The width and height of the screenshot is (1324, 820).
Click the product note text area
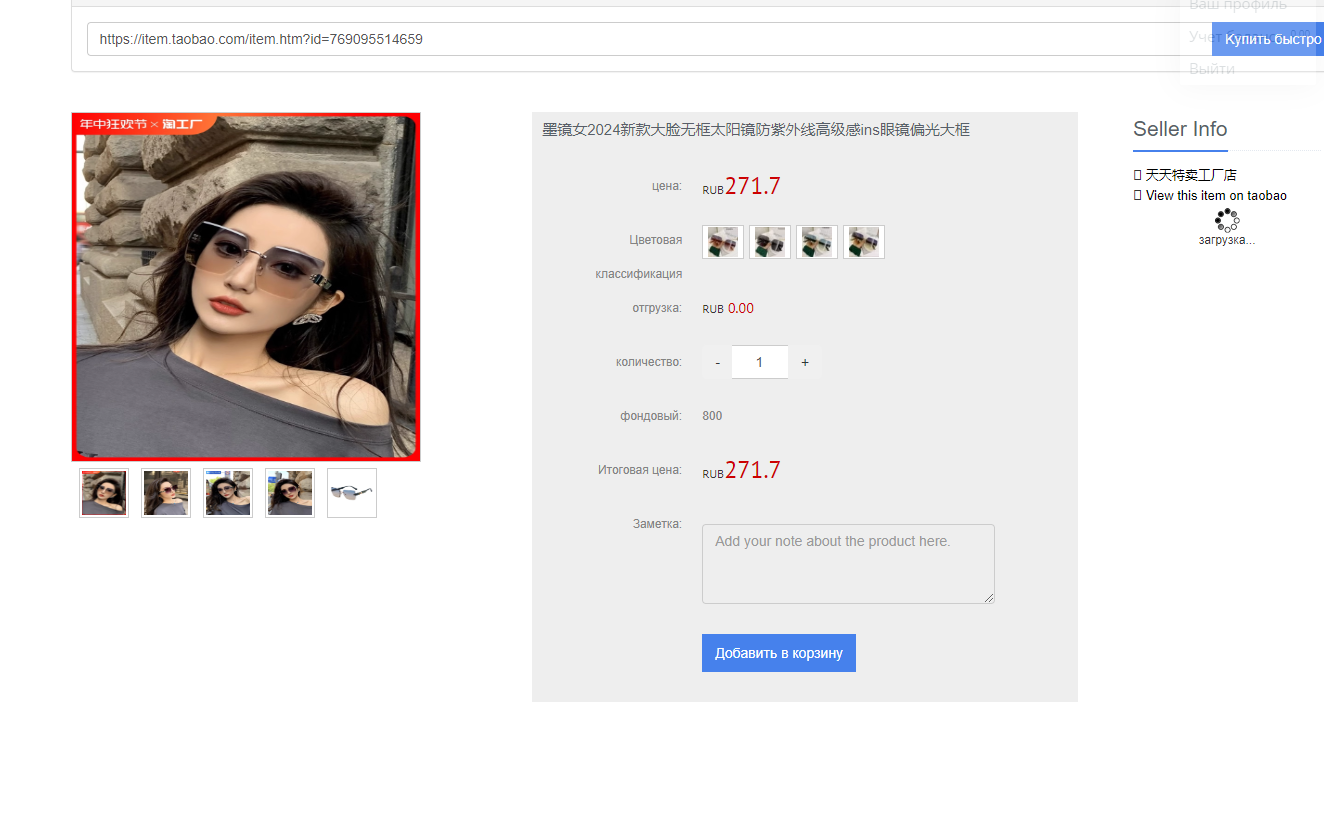tap(848, 564)
